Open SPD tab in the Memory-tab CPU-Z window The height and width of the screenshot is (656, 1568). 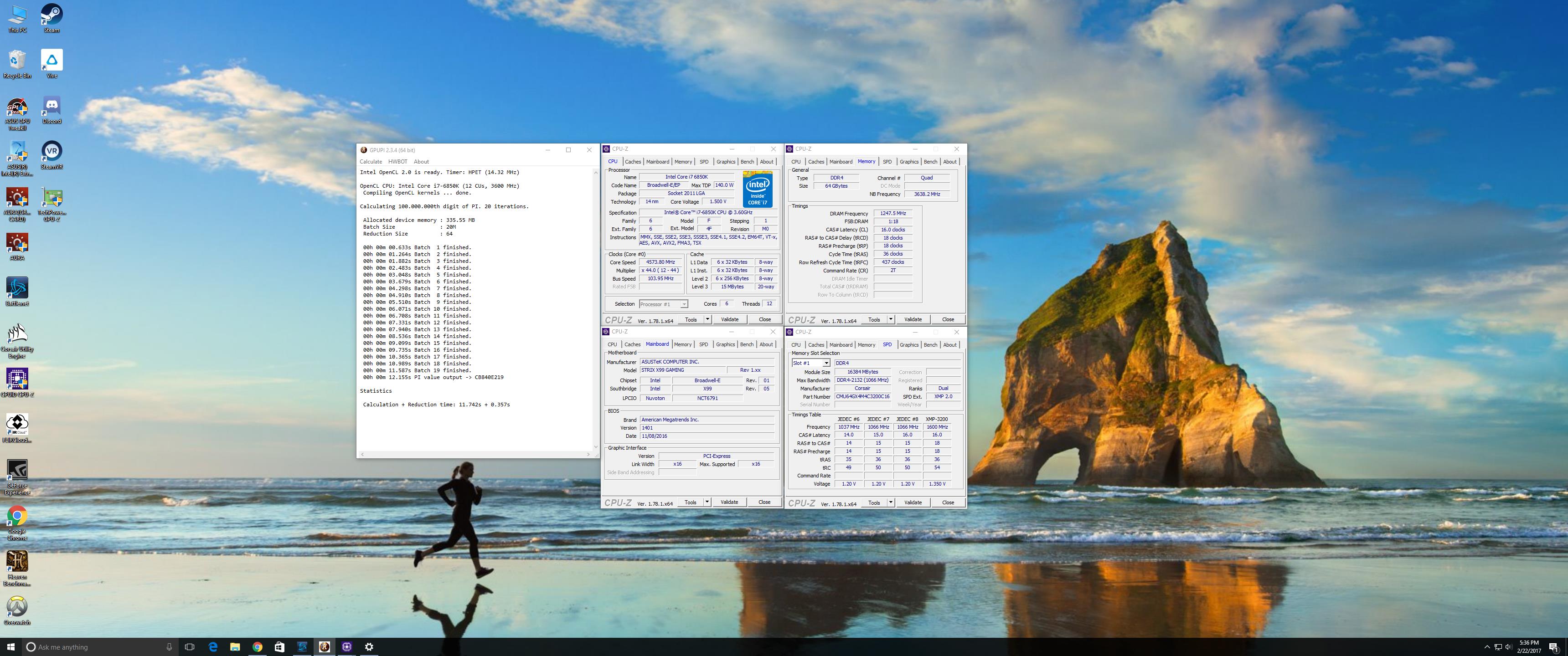(x=887, y=162)
